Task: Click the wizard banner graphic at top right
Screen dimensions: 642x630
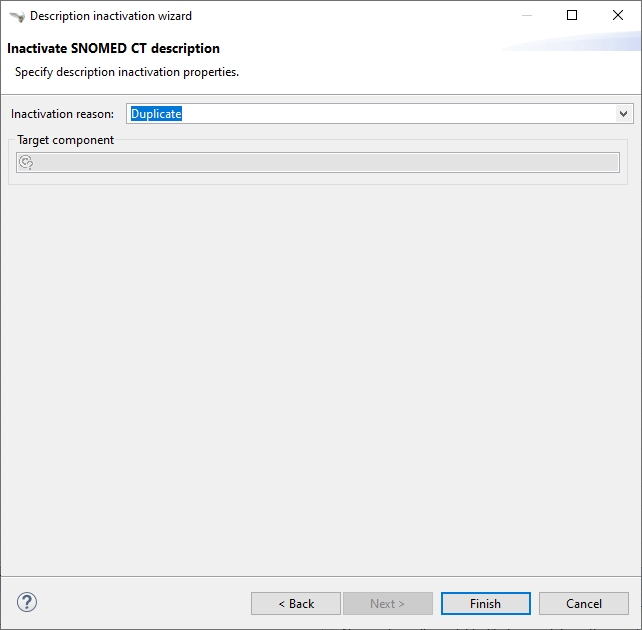Action: tap(580, 45)
